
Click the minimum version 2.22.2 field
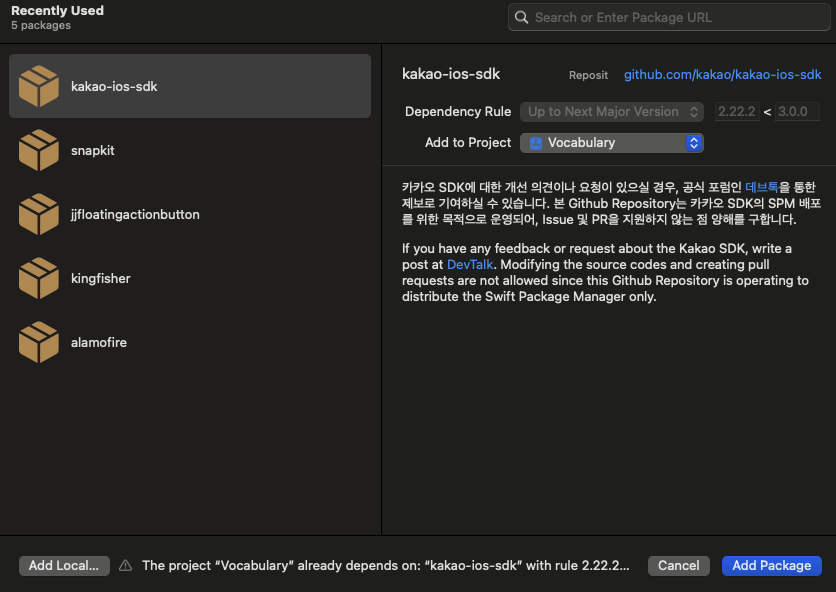click(x=737, y=111)
